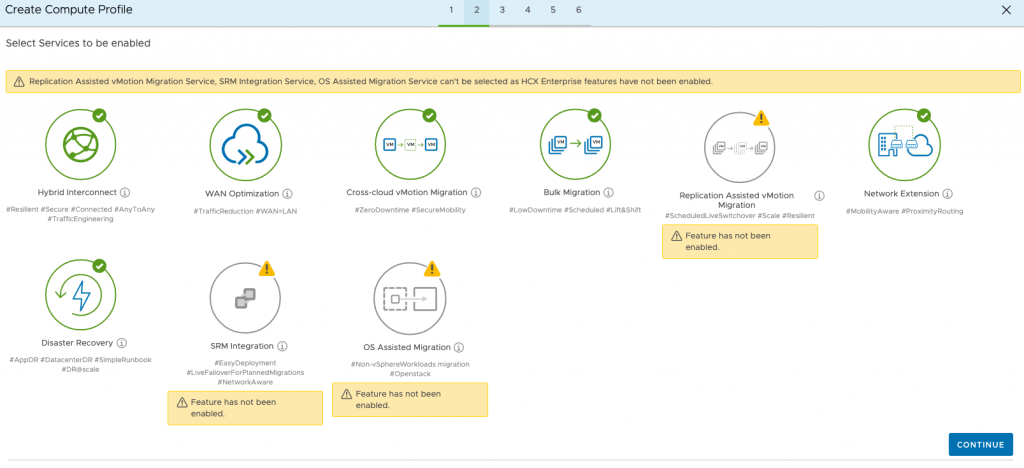The height and width of the screenshot is (468, 1024).
Task: Select the Network Extension service icon
Action: pyautogui.click(x=904, y=144)
